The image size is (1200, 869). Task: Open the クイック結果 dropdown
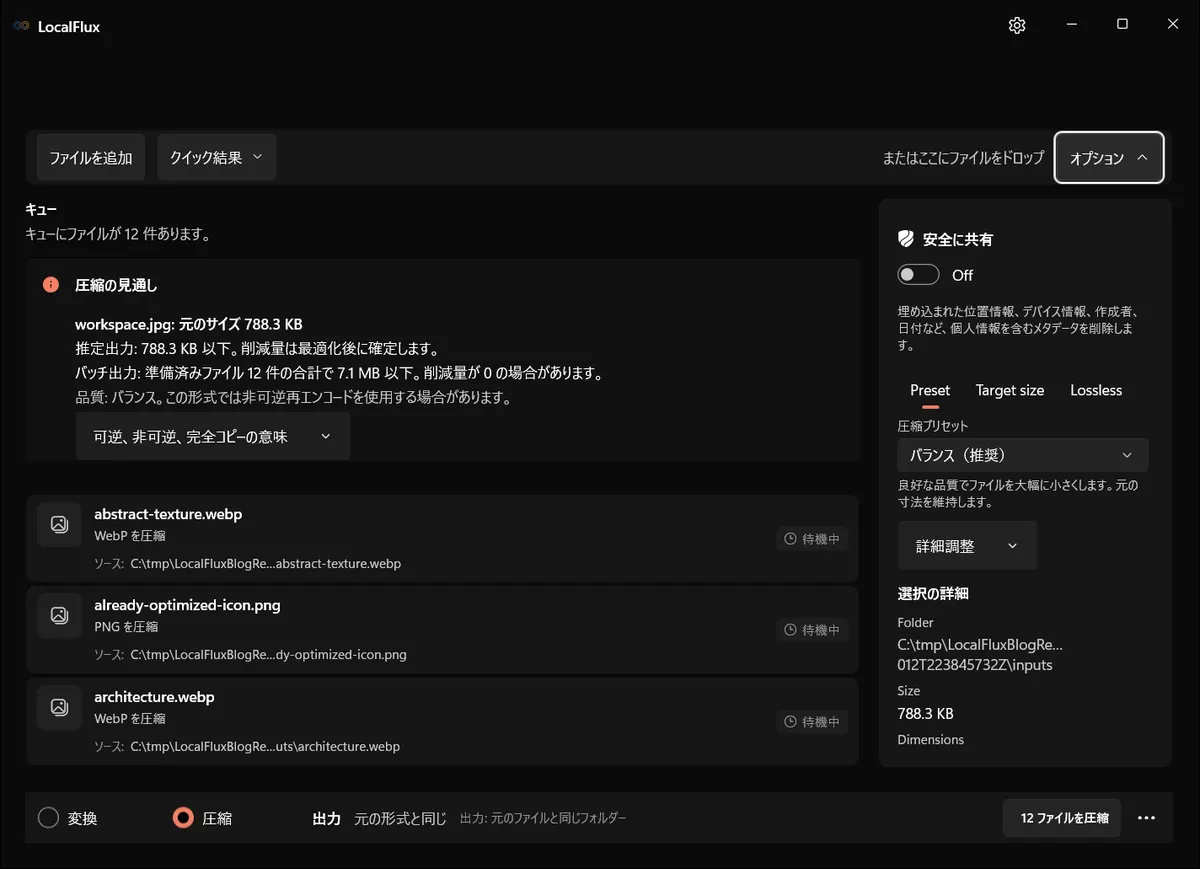(216, 158)
